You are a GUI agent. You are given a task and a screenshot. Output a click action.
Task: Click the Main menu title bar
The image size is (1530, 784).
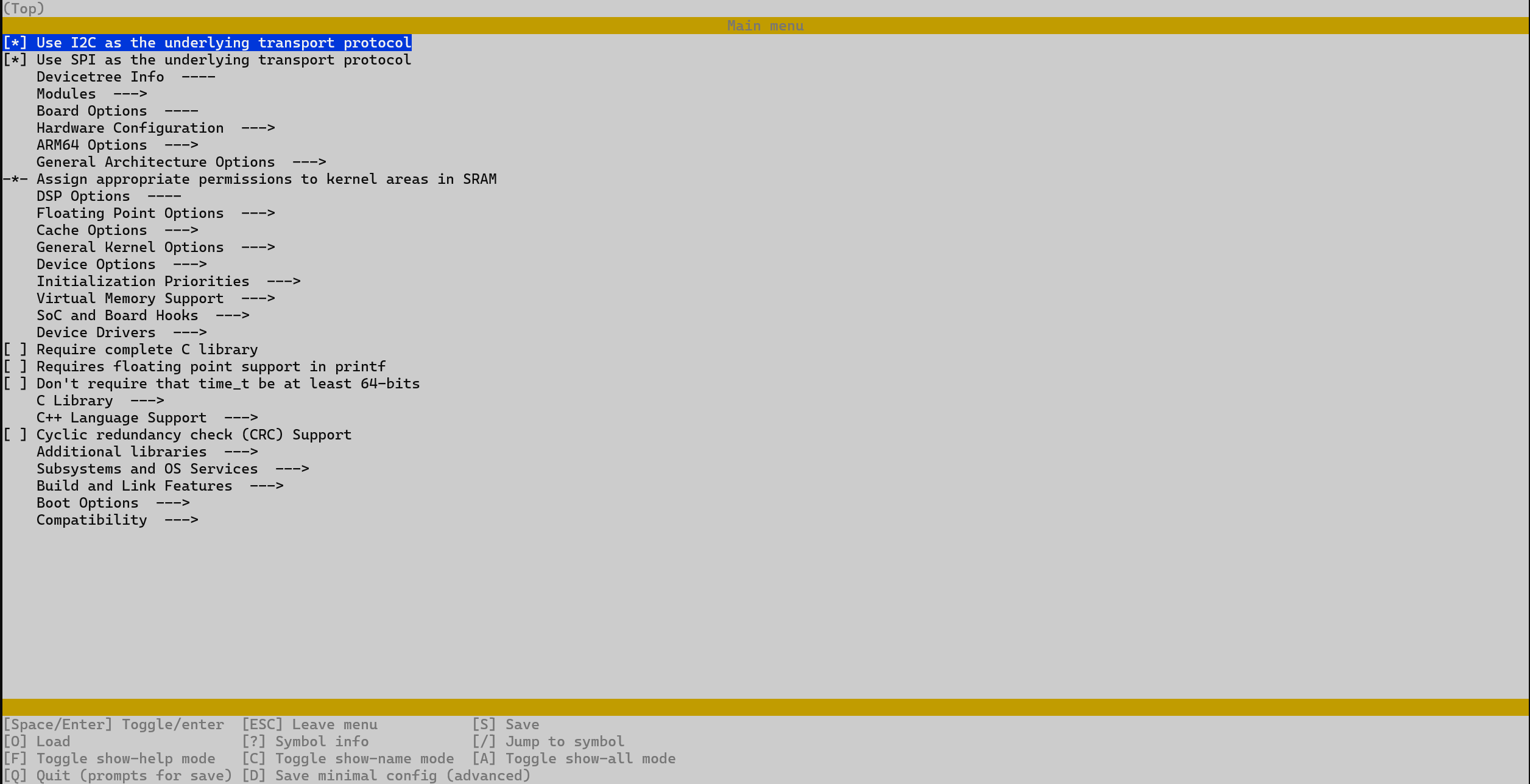point(765,26)
